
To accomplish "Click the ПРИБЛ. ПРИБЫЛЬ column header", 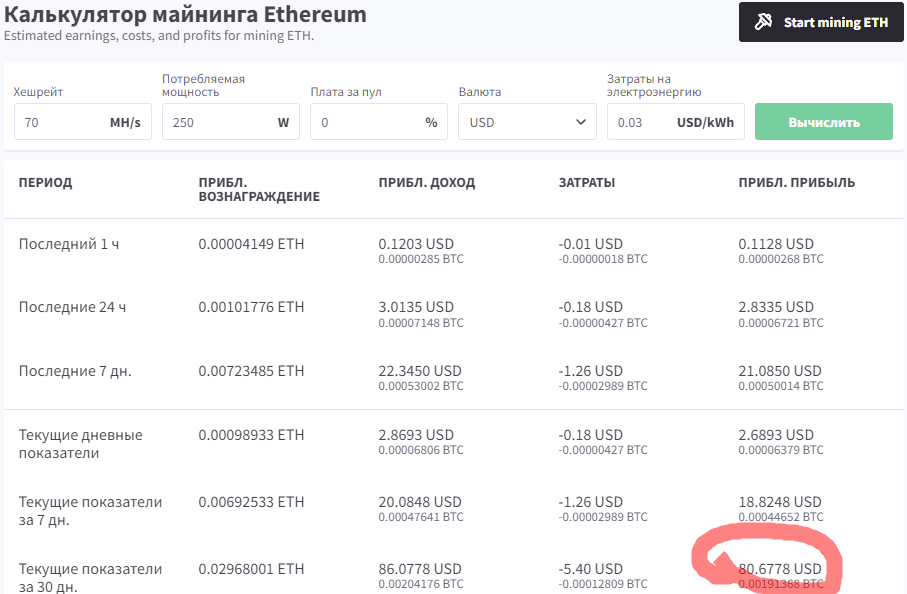I will [x=796, y=183].
